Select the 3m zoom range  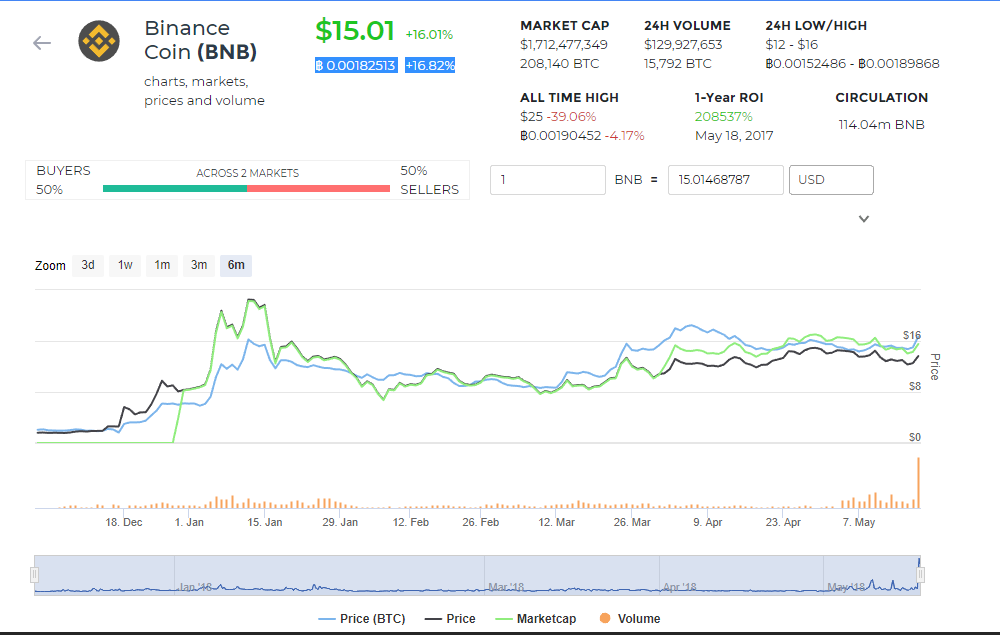199,265
